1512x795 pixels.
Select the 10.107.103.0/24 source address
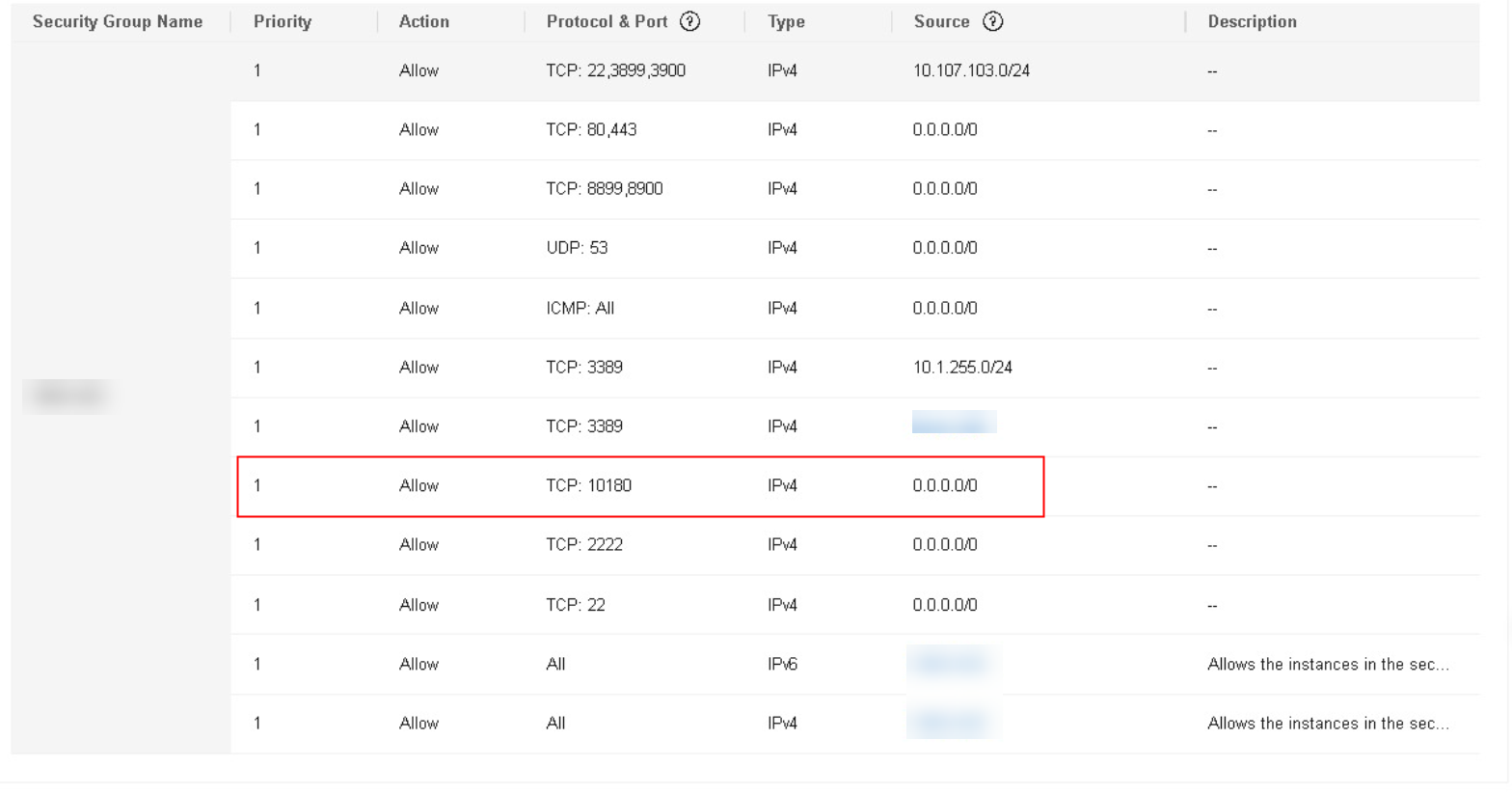[970, 70]
